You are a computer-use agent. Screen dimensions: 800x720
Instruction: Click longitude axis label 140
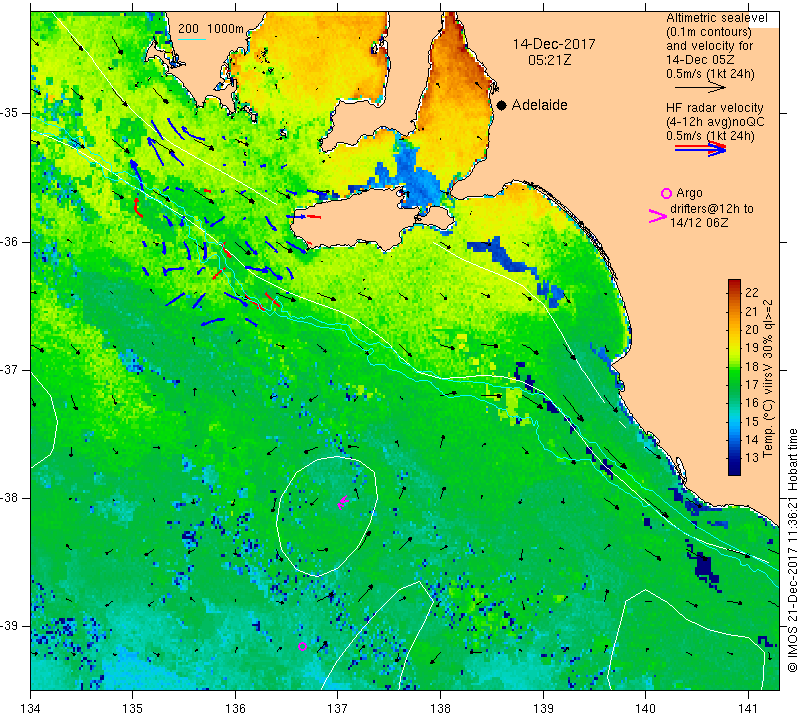pos(645,709)
